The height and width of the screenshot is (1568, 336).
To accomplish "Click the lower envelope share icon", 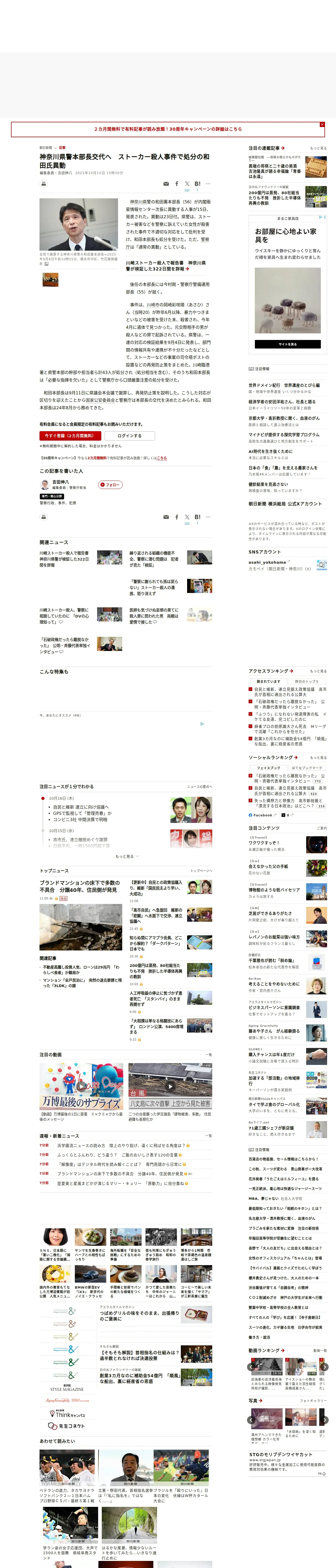I will coord(166,517).
